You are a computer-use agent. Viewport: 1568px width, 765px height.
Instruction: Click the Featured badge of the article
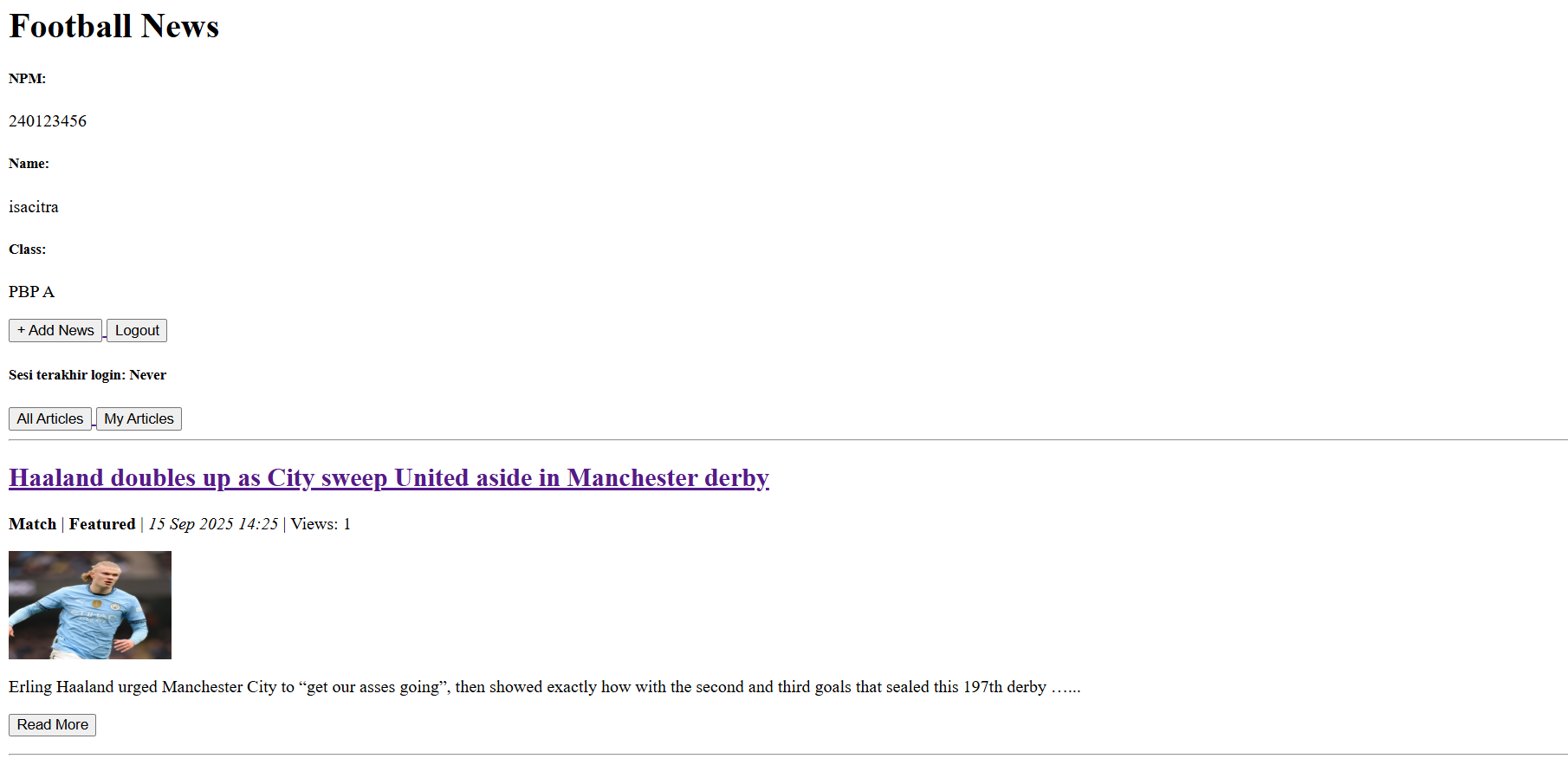click(102, 524)
